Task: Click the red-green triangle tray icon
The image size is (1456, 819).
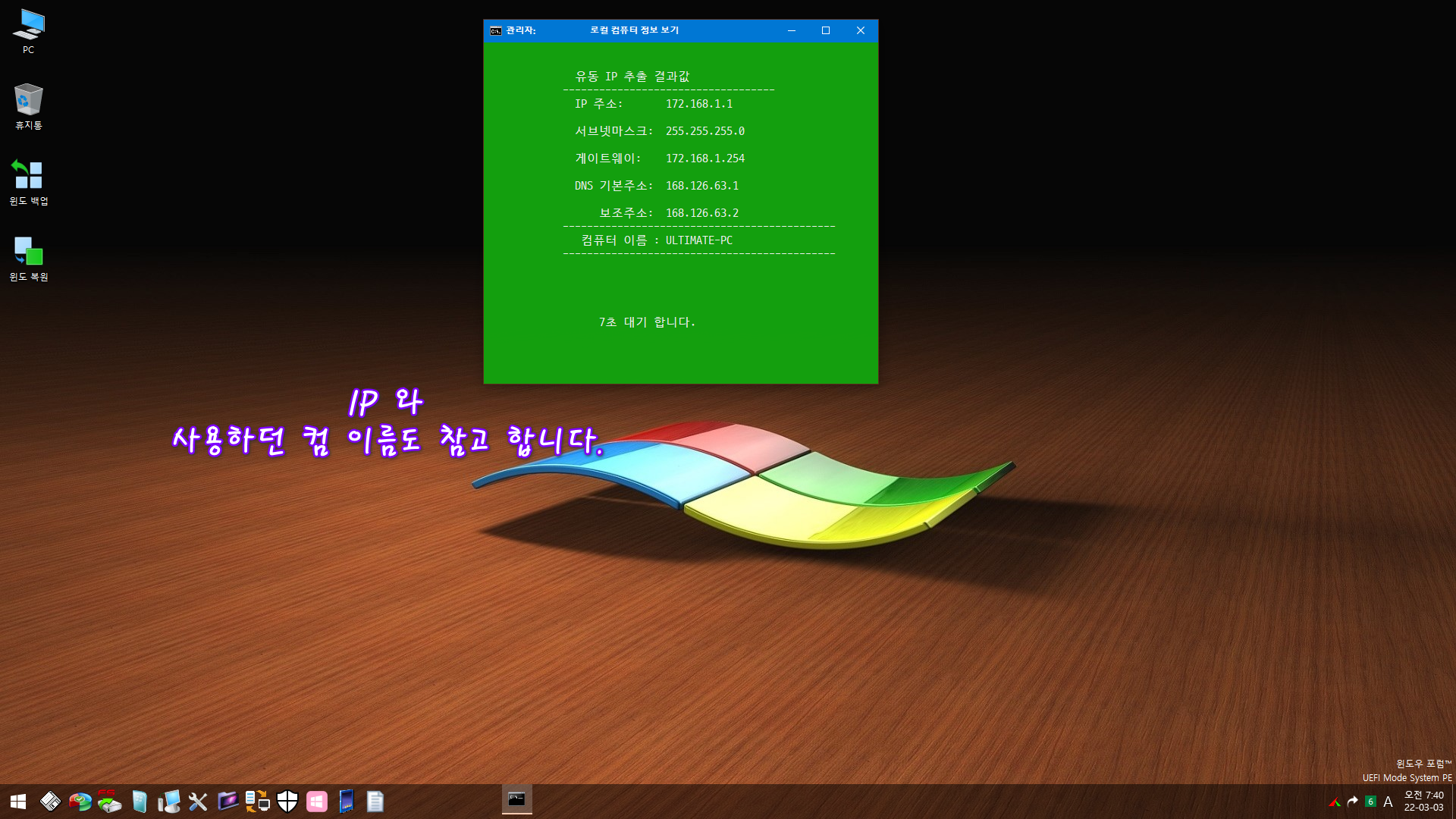Action: tap(1335, 802)
